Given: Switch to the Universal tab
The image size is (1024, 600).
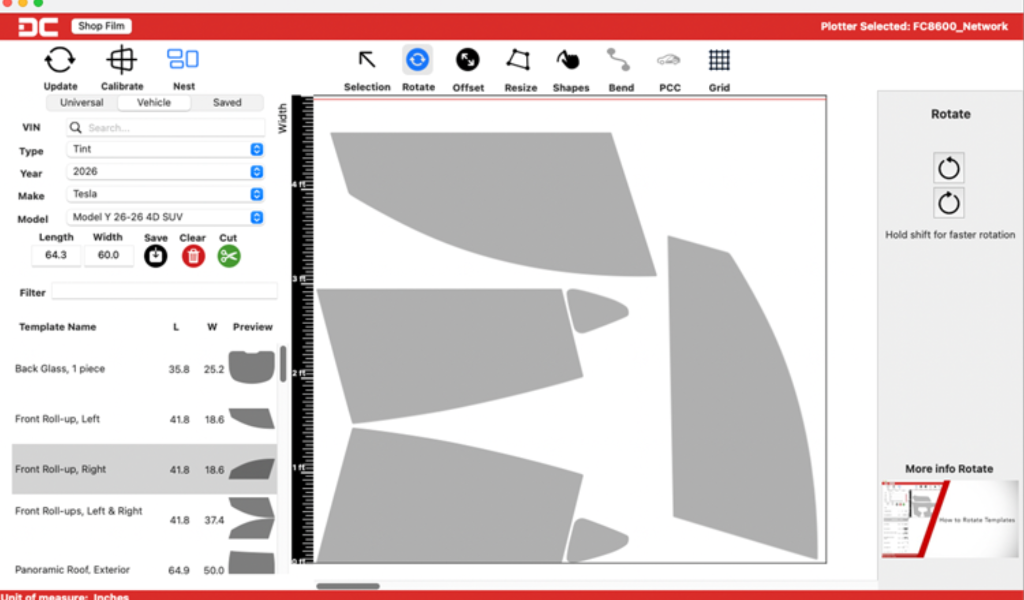Looking at the screenshot, I should [82, 103].
